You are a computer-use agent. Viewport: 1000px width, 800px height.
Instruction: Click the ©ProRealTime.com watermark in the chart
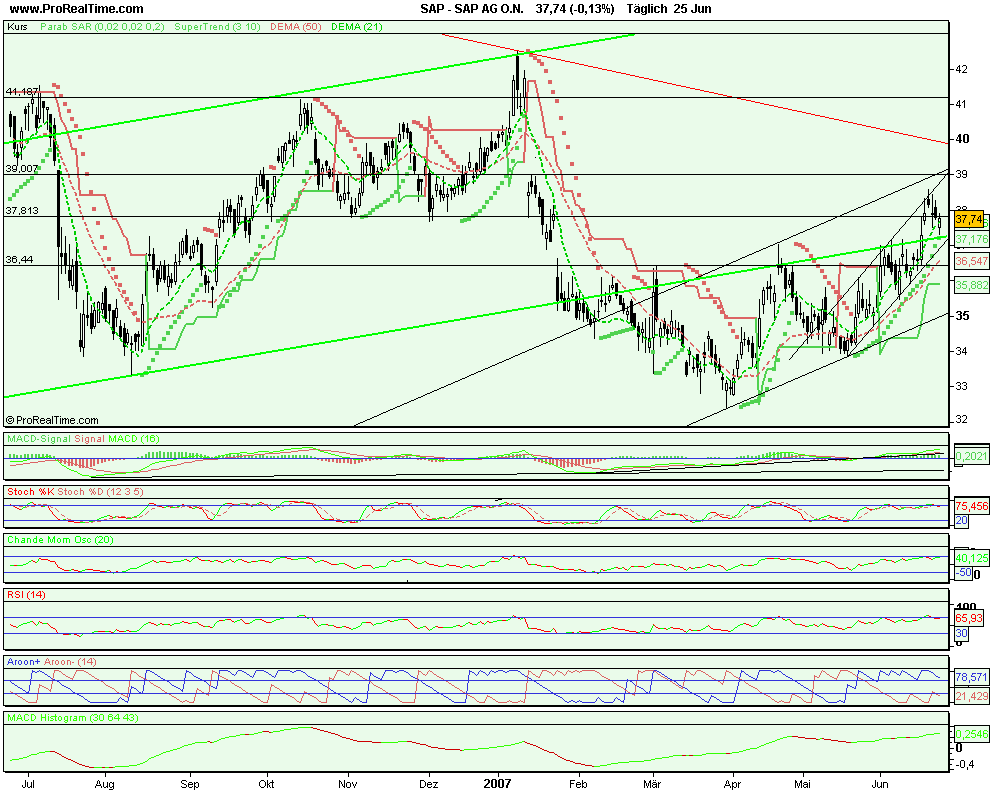pyautogui.click(x=52, y=421)
